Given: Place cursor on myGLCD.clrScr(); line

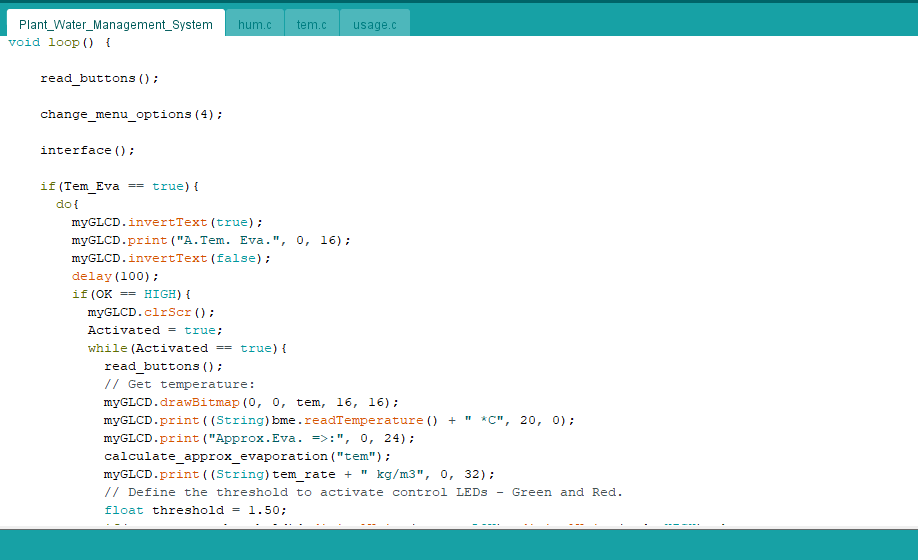Looking at the screenshot, I should click(151, 312).
